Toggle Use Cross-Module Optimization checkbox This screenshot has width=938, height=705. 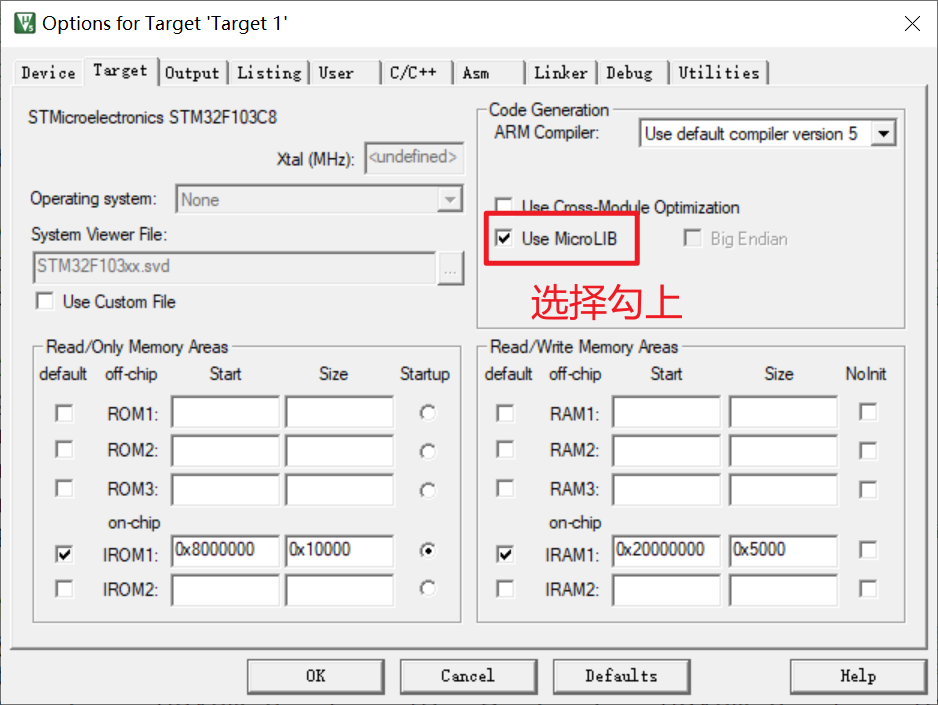click(504, 205)
